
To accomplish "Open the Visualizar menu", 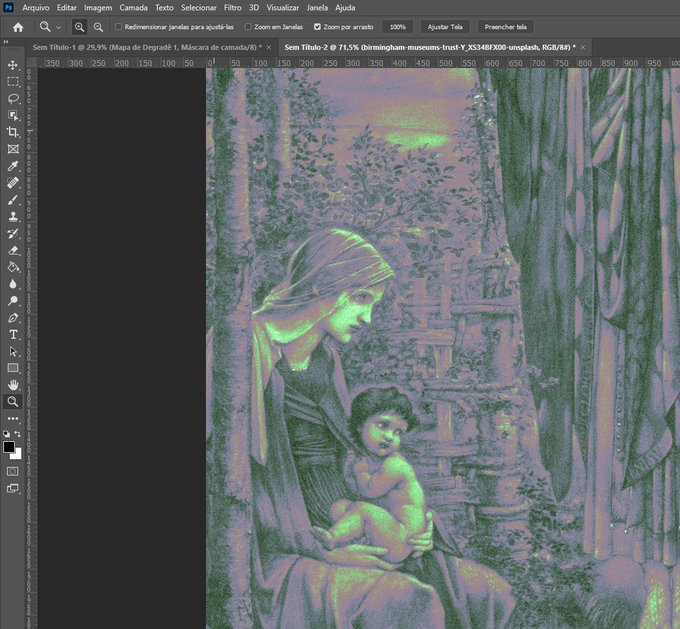I will coord(283,8).
